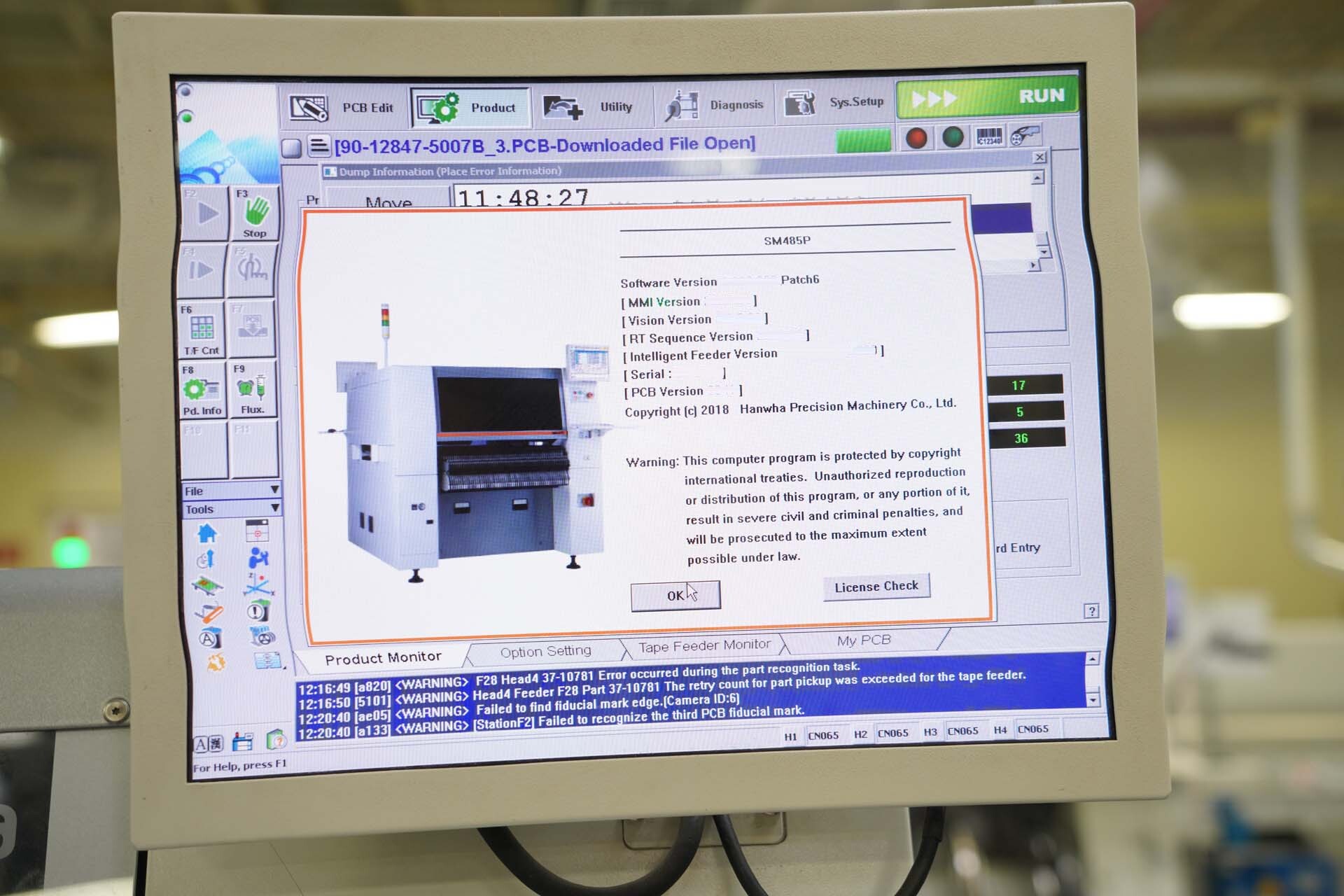1344x896 pixels.
Task: Click scroll-down arrow in Dump Information list
Action: (x=1044, y=252)
